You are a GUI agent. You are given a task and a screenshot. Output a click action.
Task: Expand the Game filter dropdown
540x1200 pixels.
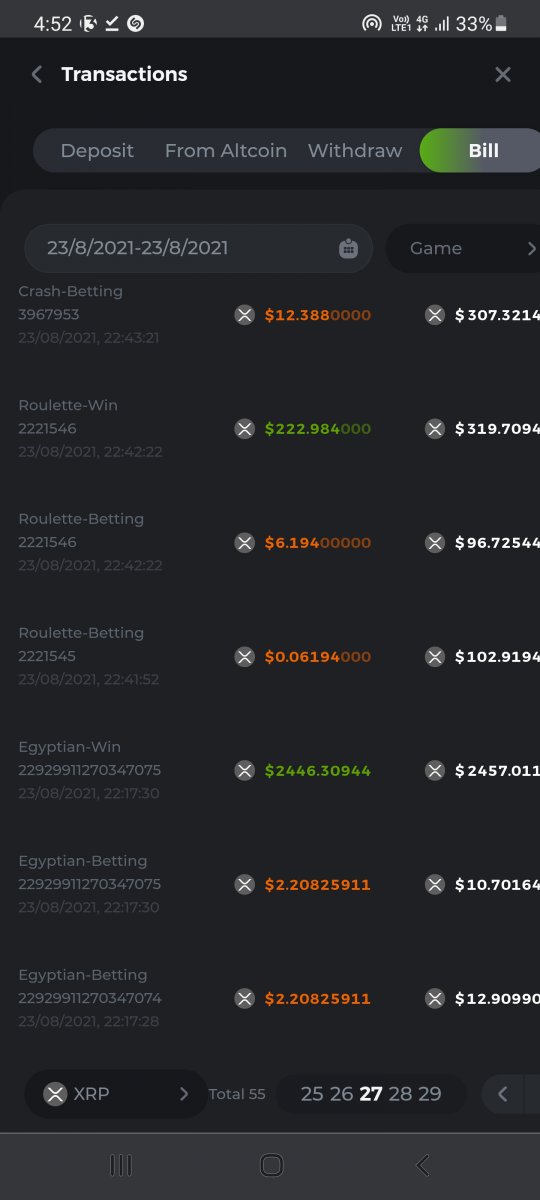point(463,248)
